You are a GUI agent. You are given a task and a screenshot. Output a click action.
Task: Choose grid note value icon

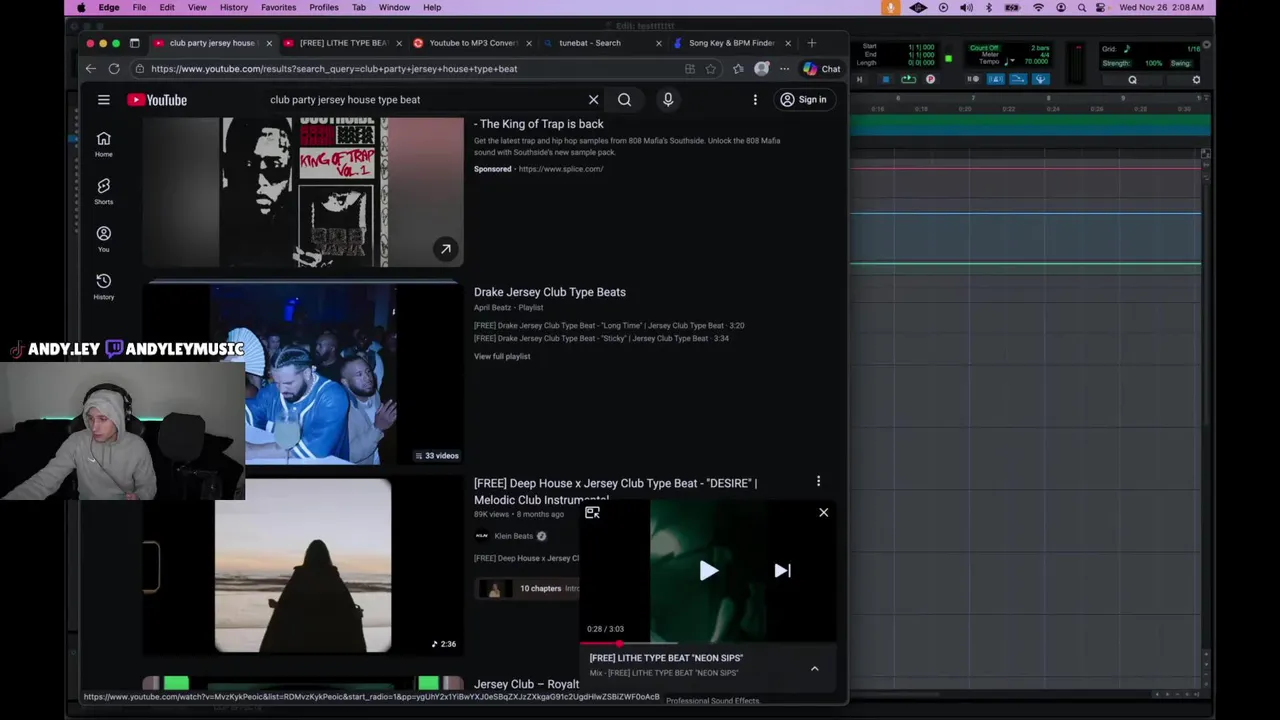pyautogui.click(x=1127, y=48)
